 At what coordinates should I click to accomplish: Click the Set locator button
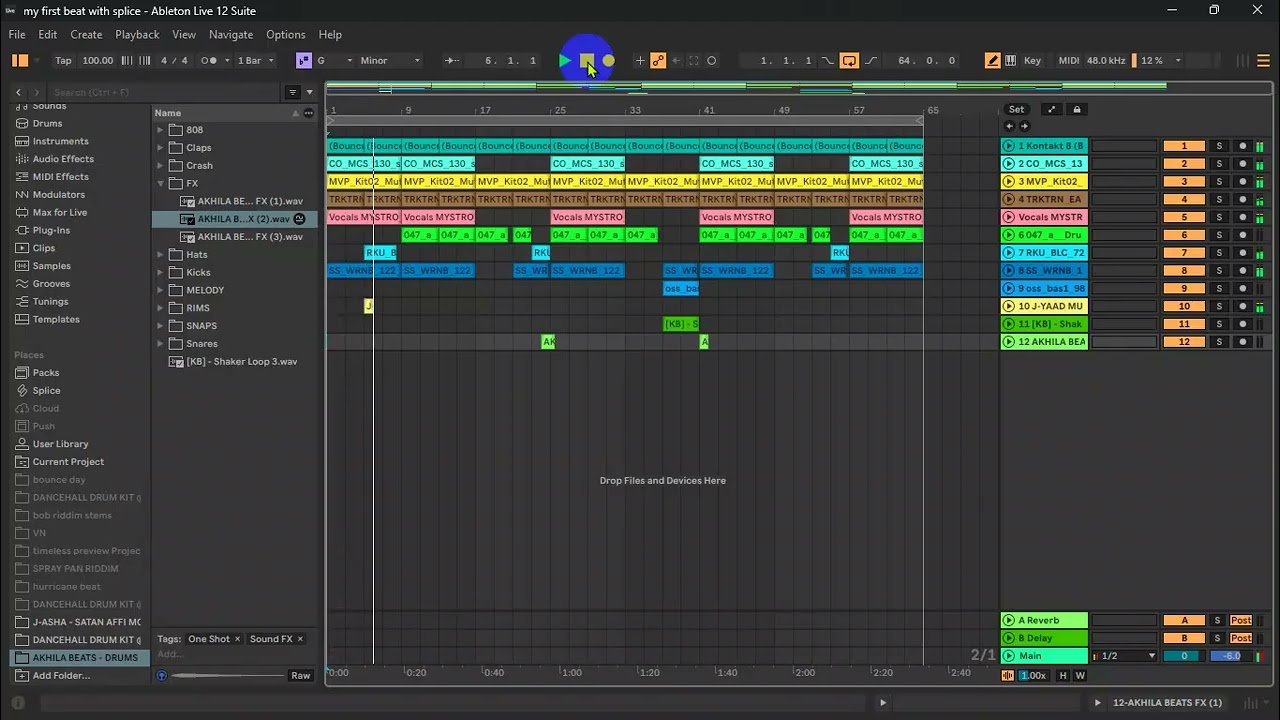(x=1016, y=110)
